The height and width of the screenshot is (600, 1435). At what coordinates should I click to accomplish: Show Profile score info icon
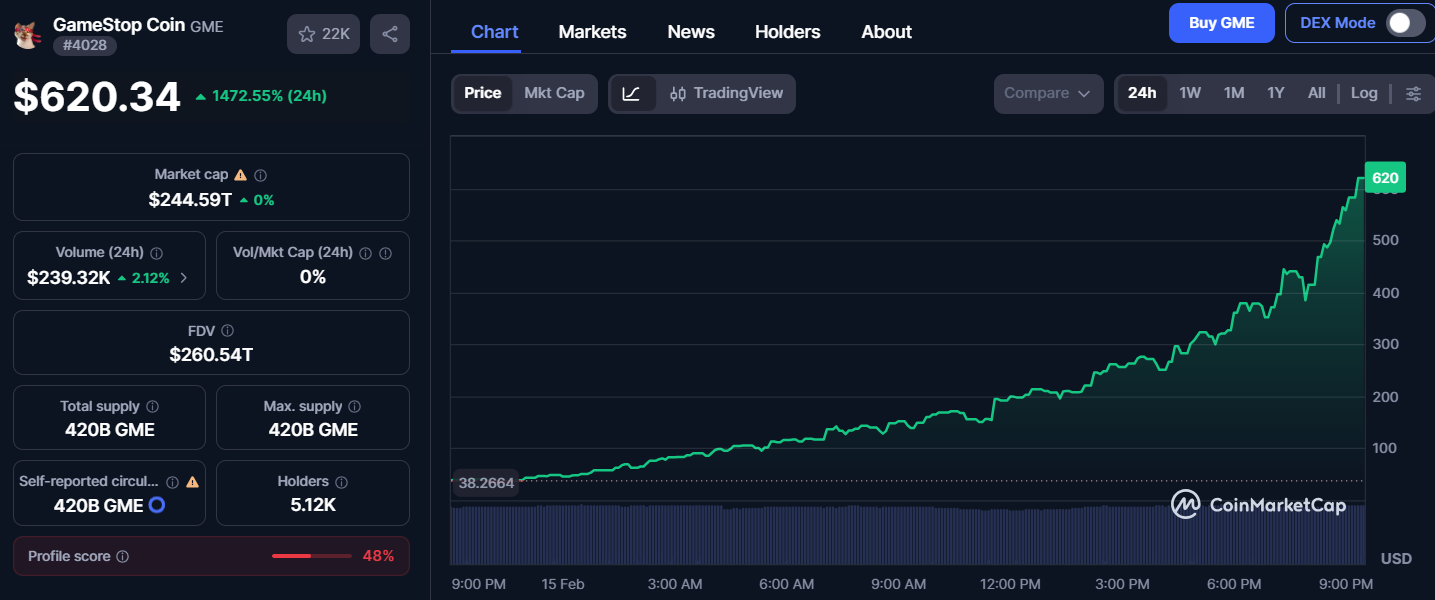click(x=122, y=556)
